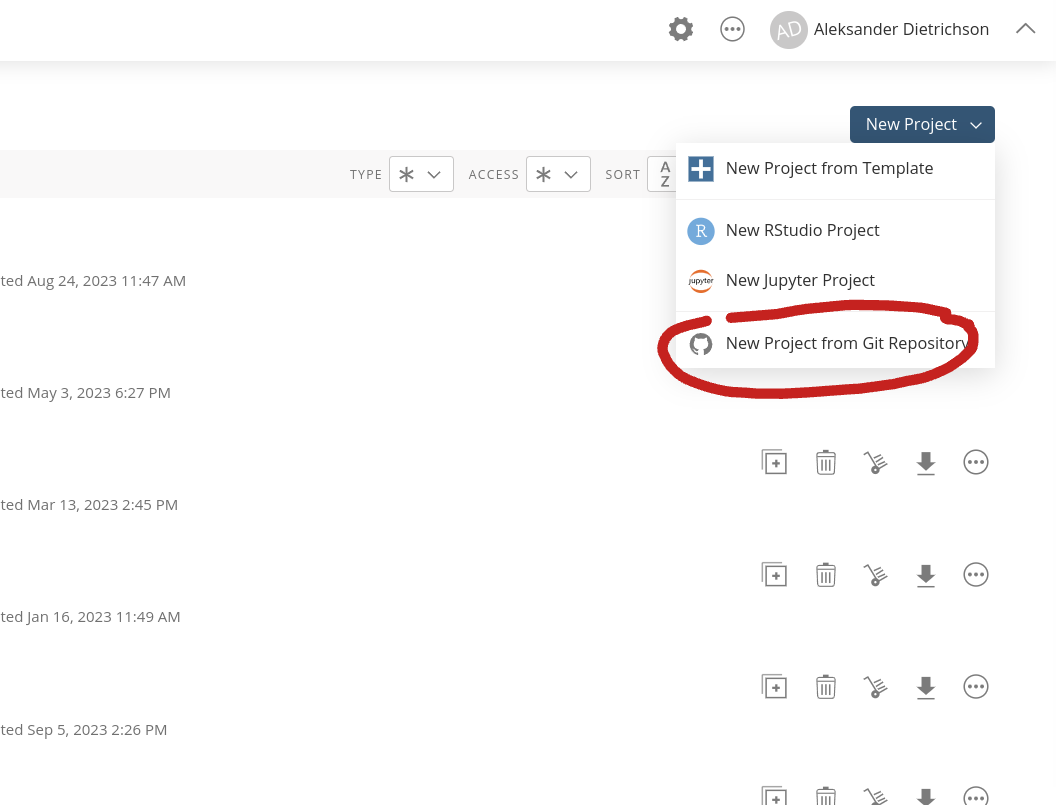Click download arrow in topmost visible icon row
The height and width of the screenshot is (805, 1056).
point(926,462)
